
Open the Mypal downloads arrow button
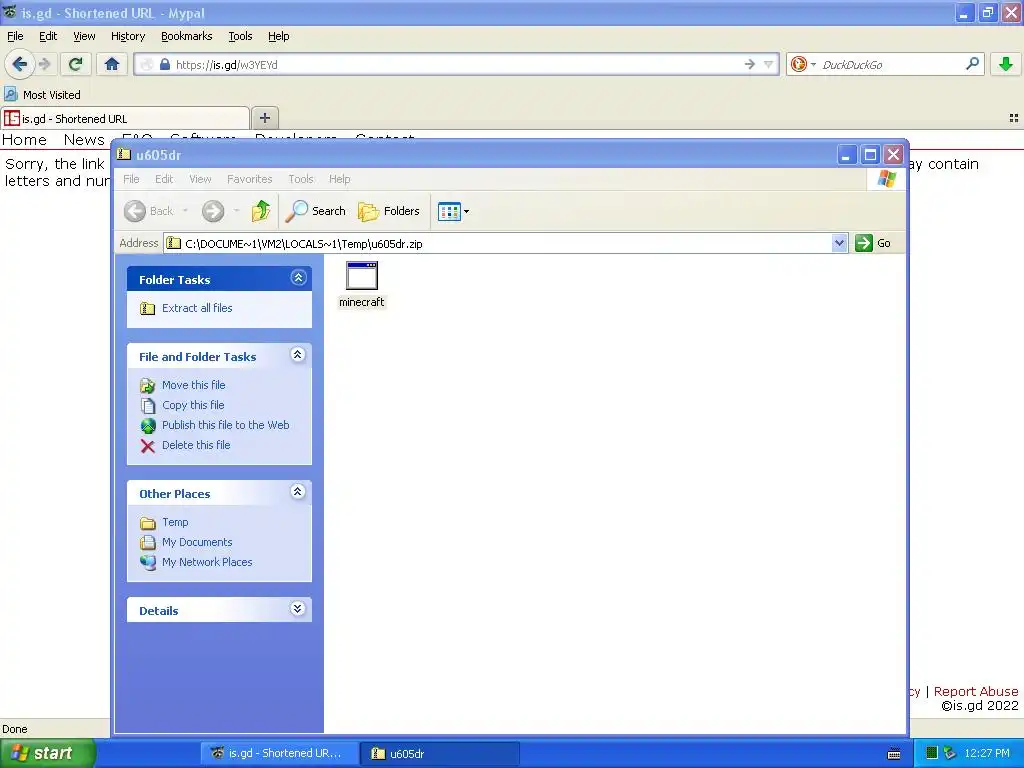[1006, 64]
